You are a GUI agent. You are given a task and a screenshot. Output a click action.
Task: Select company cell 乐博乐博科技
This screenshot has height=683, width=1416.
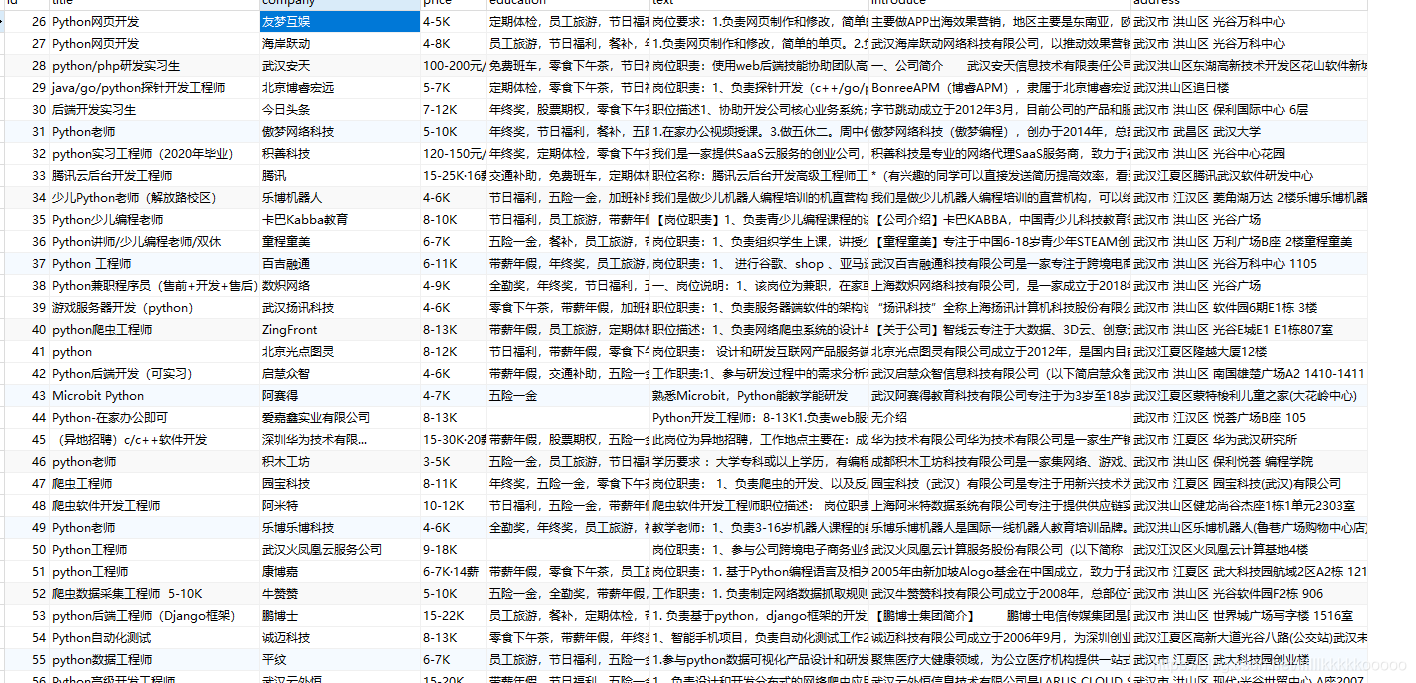339,527
